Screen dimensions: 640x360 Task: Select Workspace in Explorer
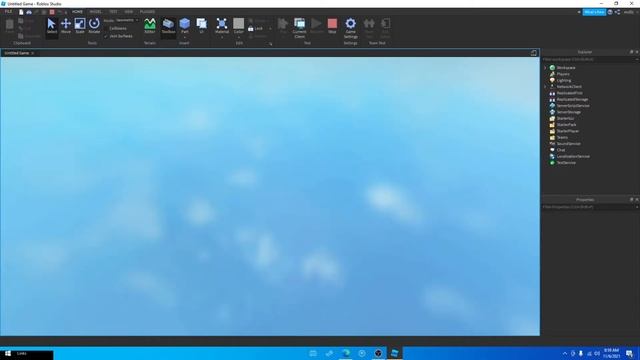(x=566, y=68)
